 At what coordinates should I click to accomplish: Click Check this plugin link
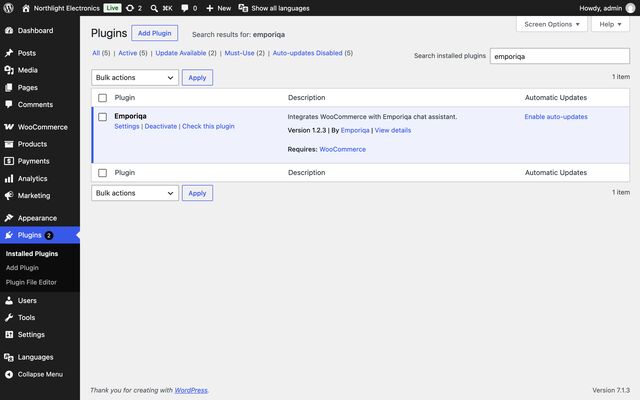pyautogui.click(x=208, y=127)
